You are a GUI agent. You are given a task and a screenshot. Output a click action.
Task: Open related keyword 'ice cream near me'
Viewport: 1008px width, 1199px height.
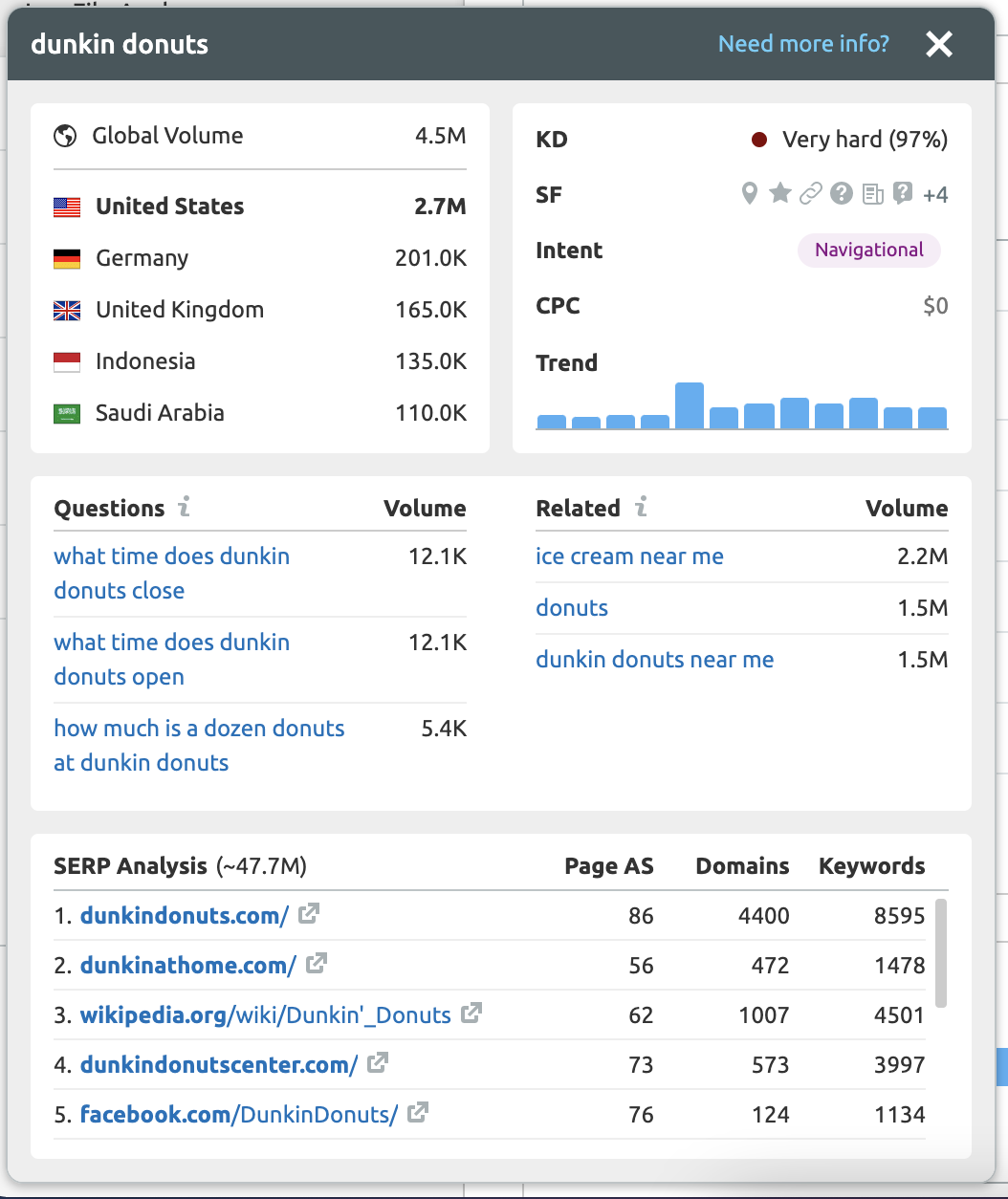tap(629, 556)
